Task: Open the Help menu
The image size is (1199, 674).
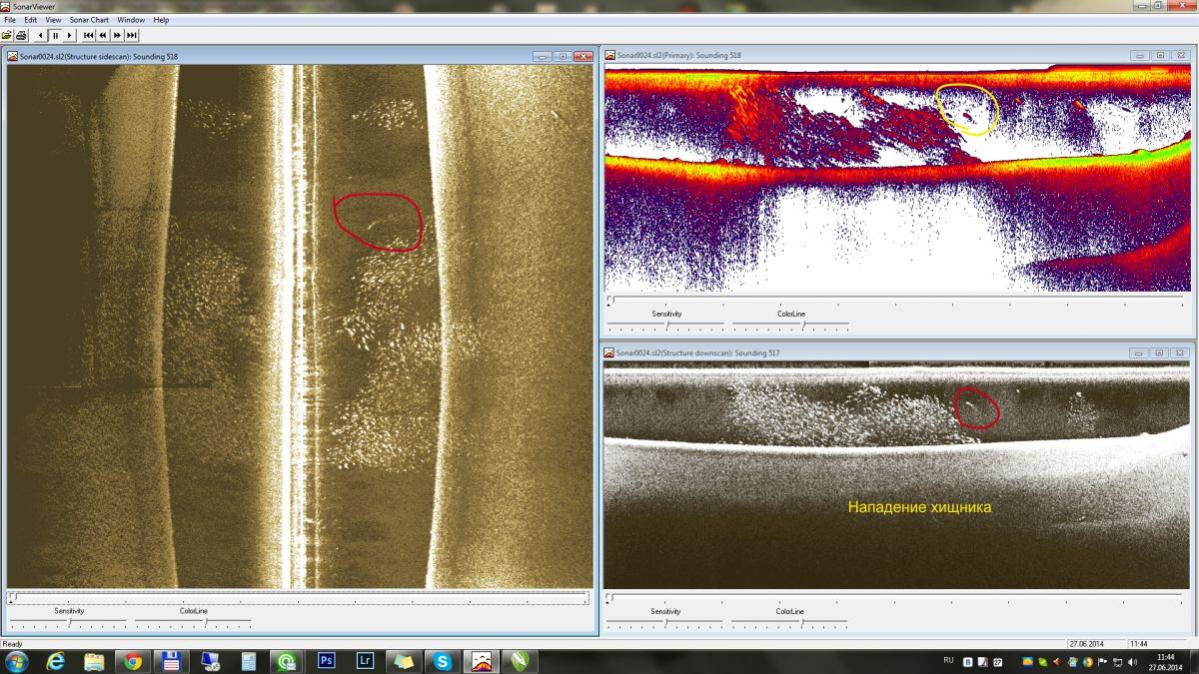Action: [161, 20]
